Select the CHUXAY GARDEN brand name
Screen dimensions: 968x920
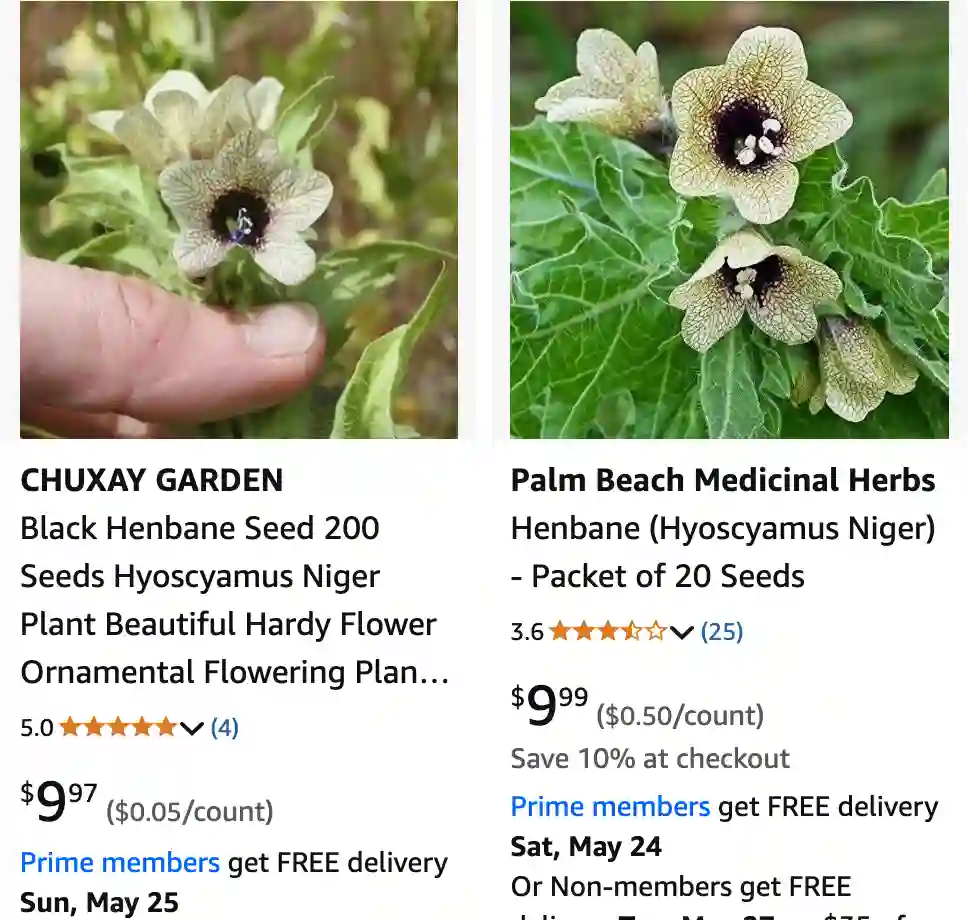pos(152,480)
